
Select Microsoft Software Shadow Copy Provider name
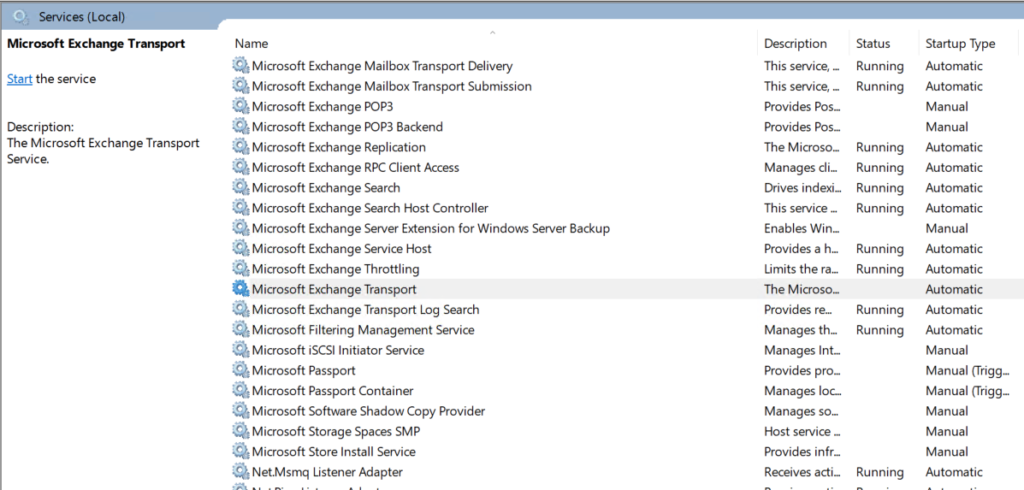[368, 410]
